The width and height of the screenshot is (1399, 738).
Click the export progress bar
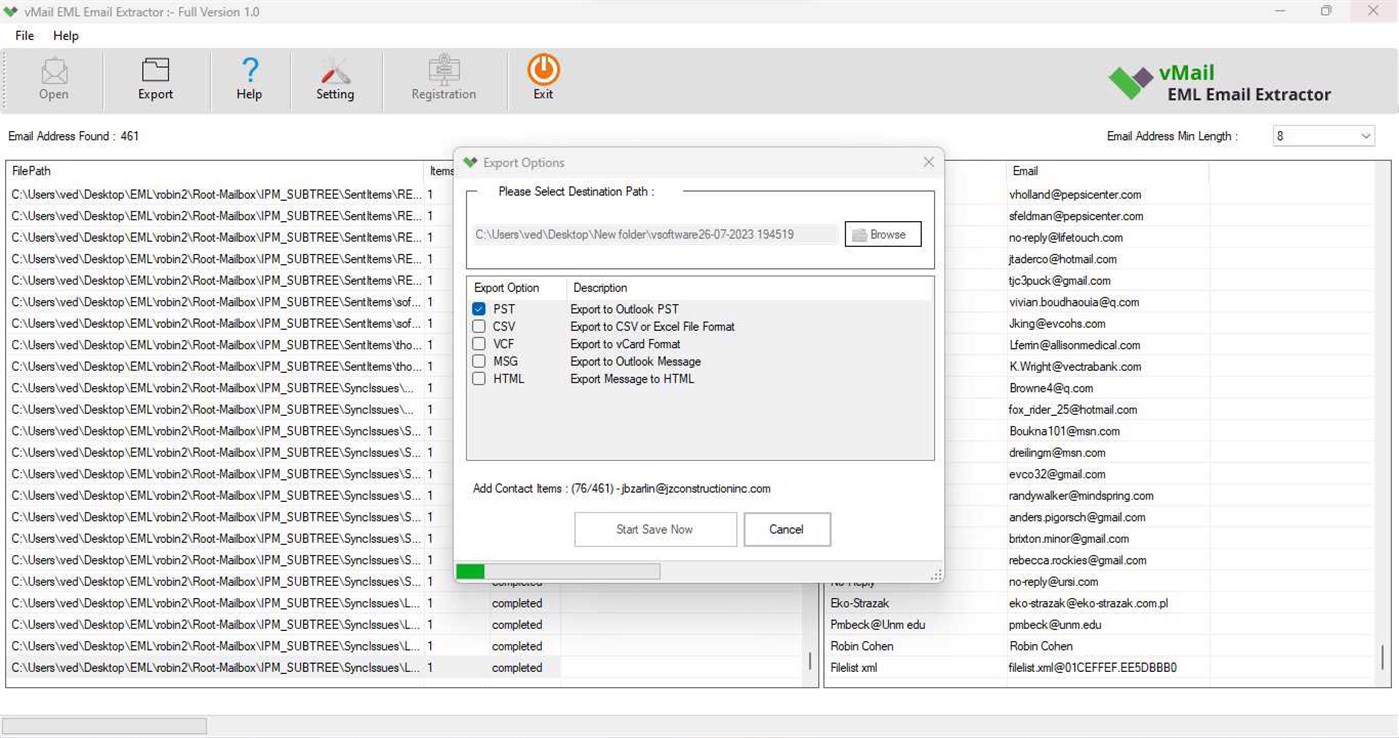pyautogui.click(x=560, y=570)
